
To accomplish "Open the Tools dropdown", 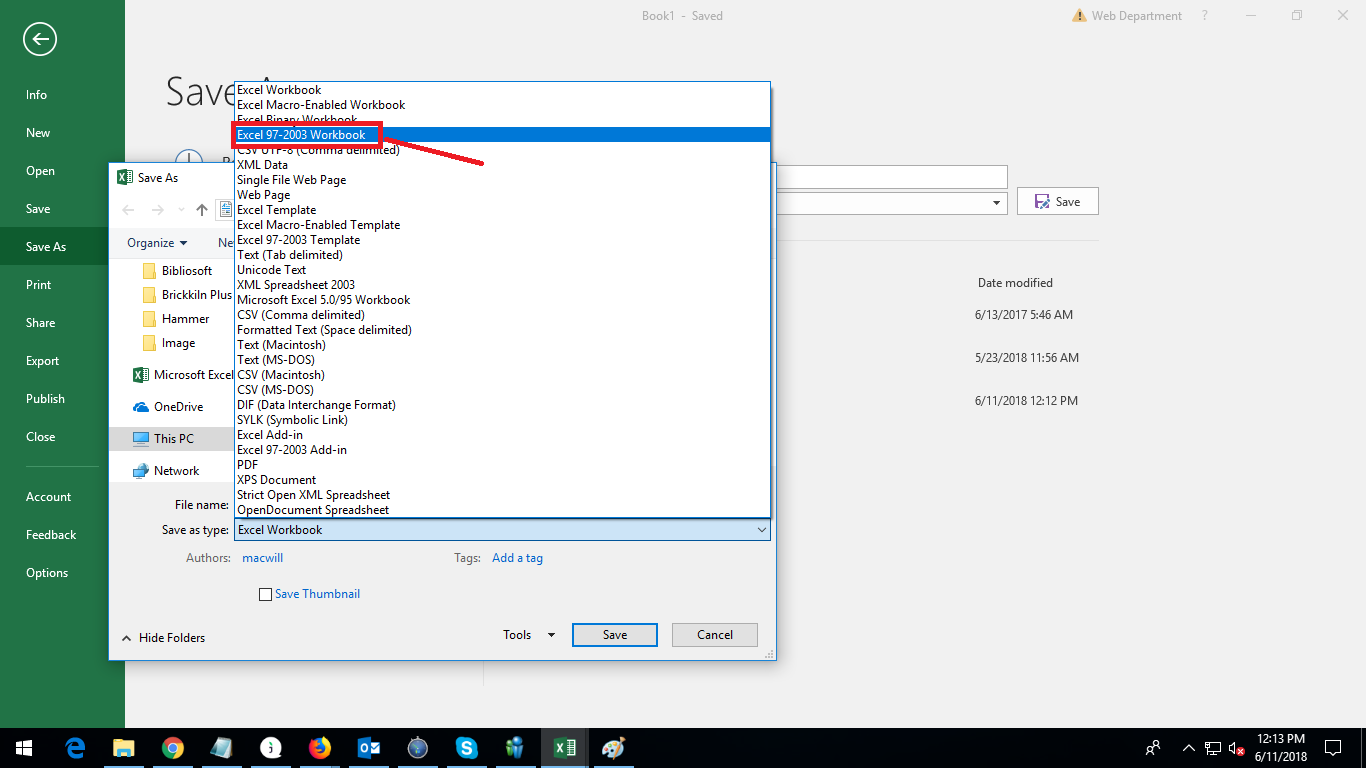I will pos(529,635).
